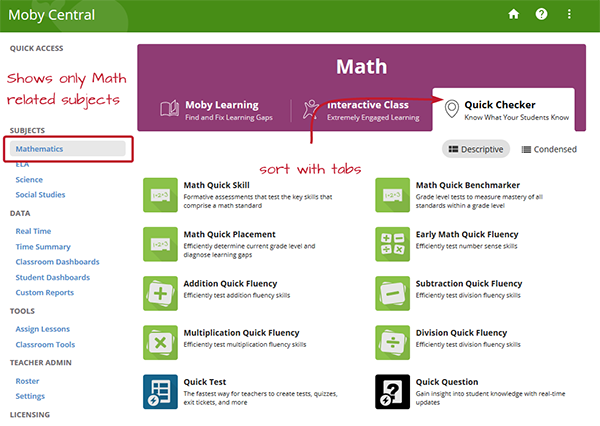This screenshot has width=600, height=426.
Task: Click the Quick Question title
Action: click(447, 382)
